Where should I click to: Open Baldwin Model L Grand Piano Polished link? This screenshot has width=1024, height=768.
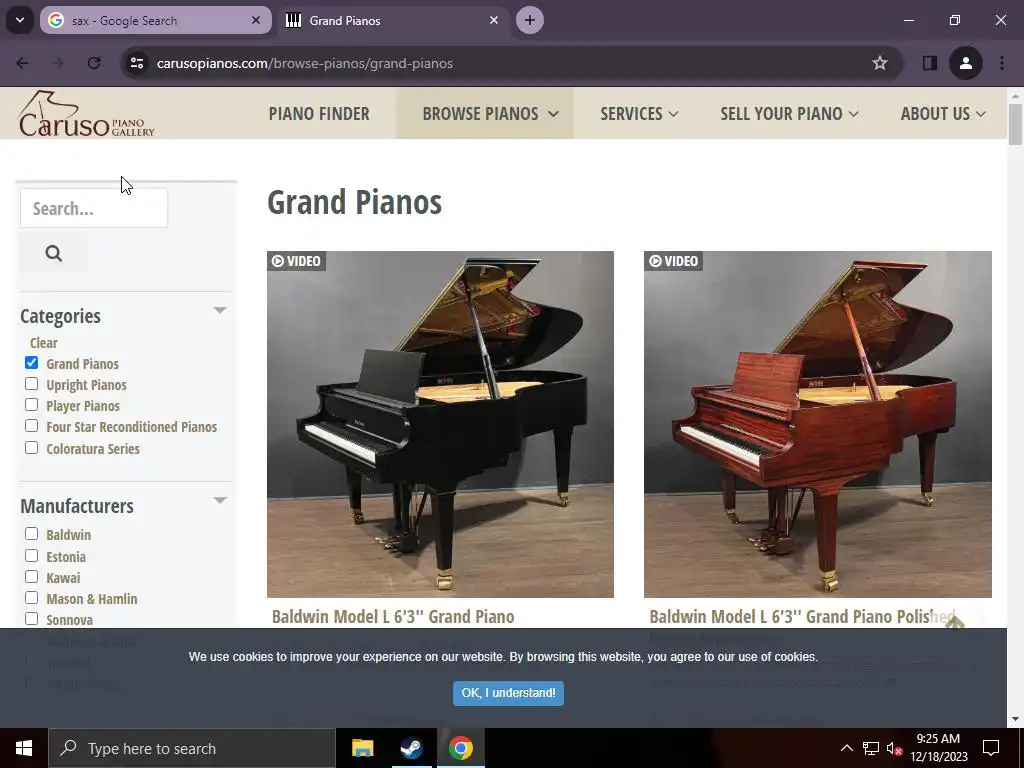[802, 616]
